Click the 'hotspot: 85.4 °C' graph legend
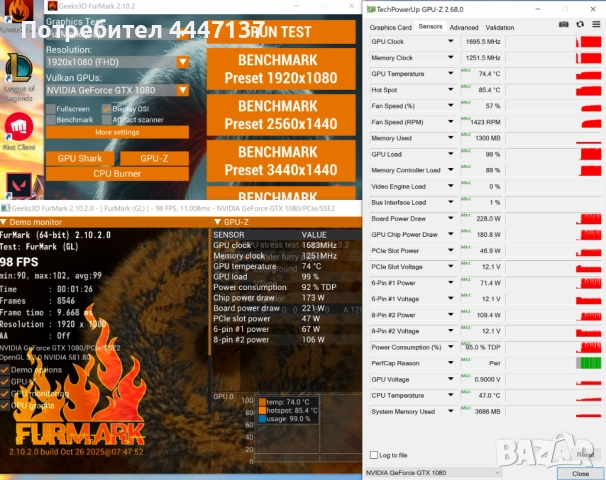The height and width of the screenshot is (480, 606). pyautogui.click(x=288, y=410)
